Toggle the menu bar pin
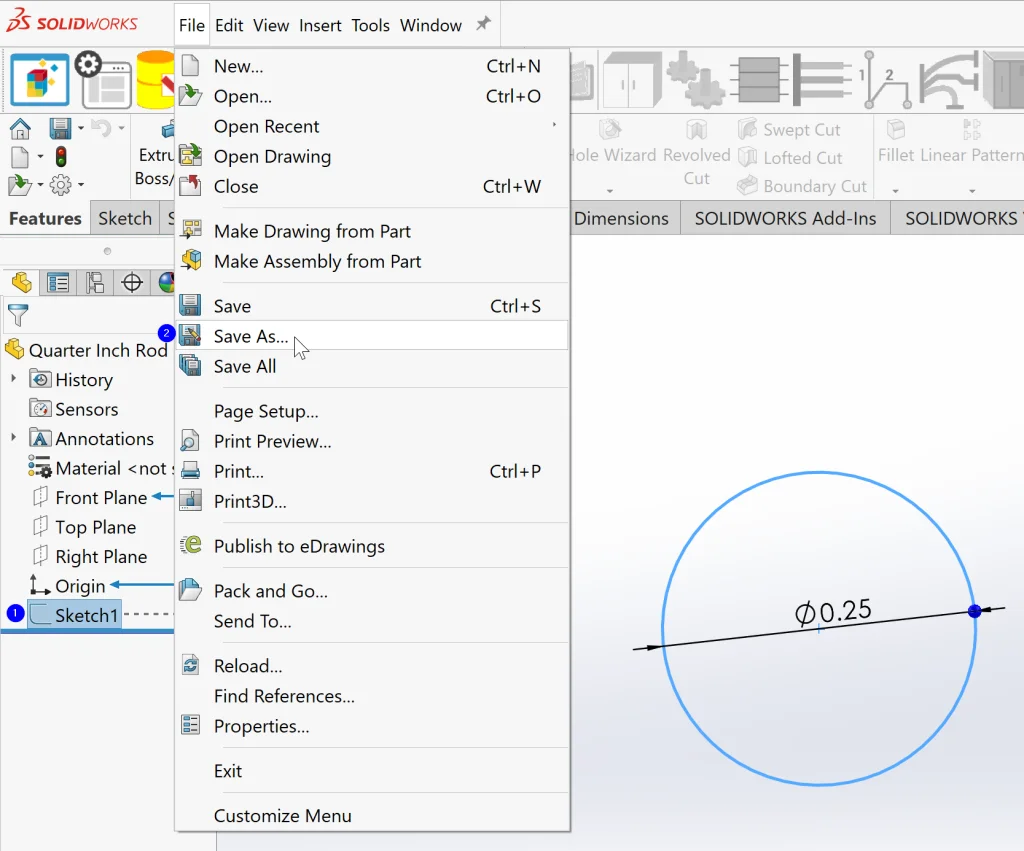The width and height of the screenshot is (1024, 851). tap(483, 25)
